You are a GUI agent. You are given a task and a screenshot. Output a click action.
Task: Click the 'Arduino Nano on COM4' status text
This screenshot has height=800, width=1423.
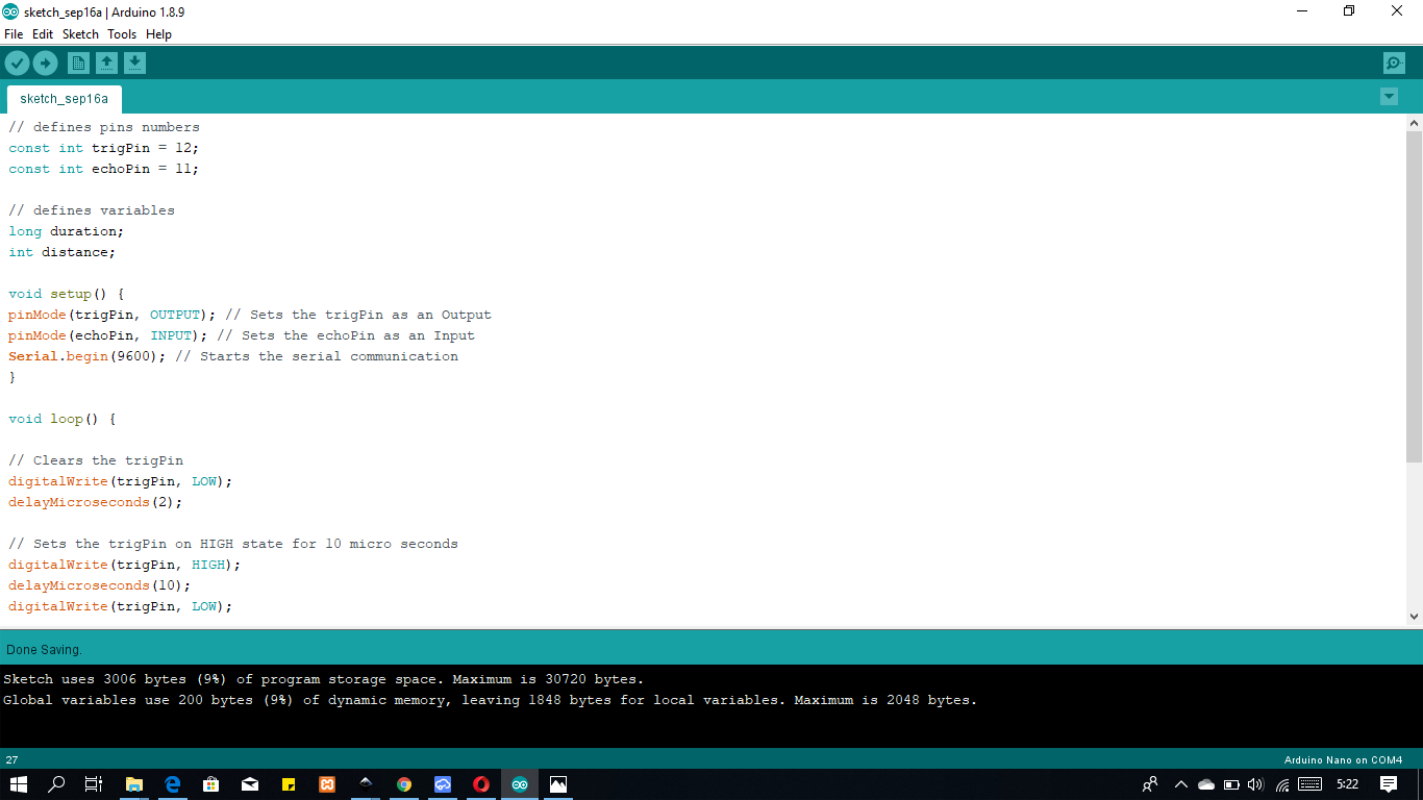tap(1343, 760)
